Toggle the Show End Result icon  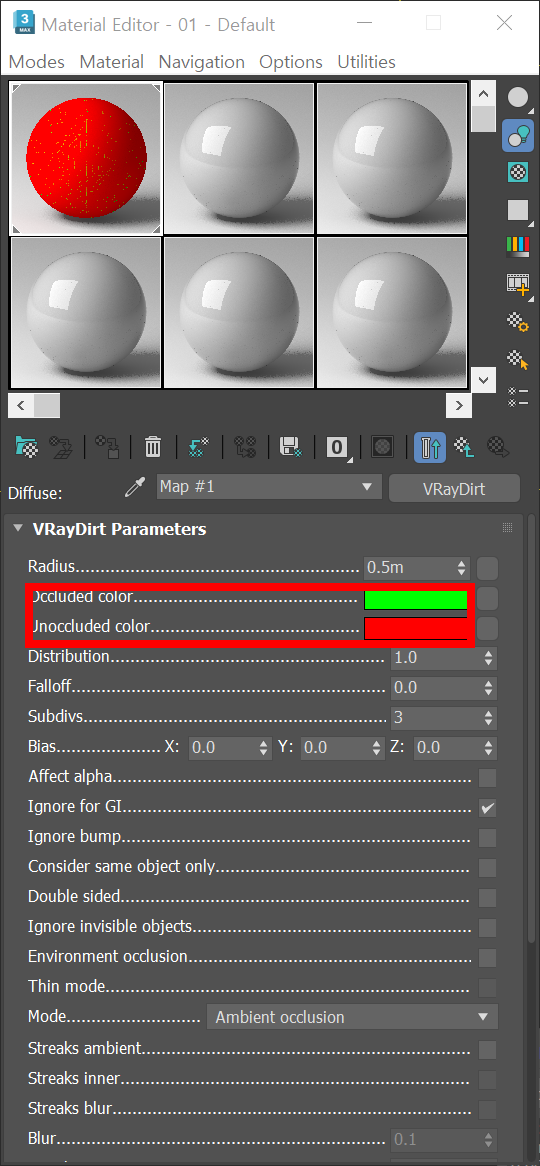tap(430, 447)
